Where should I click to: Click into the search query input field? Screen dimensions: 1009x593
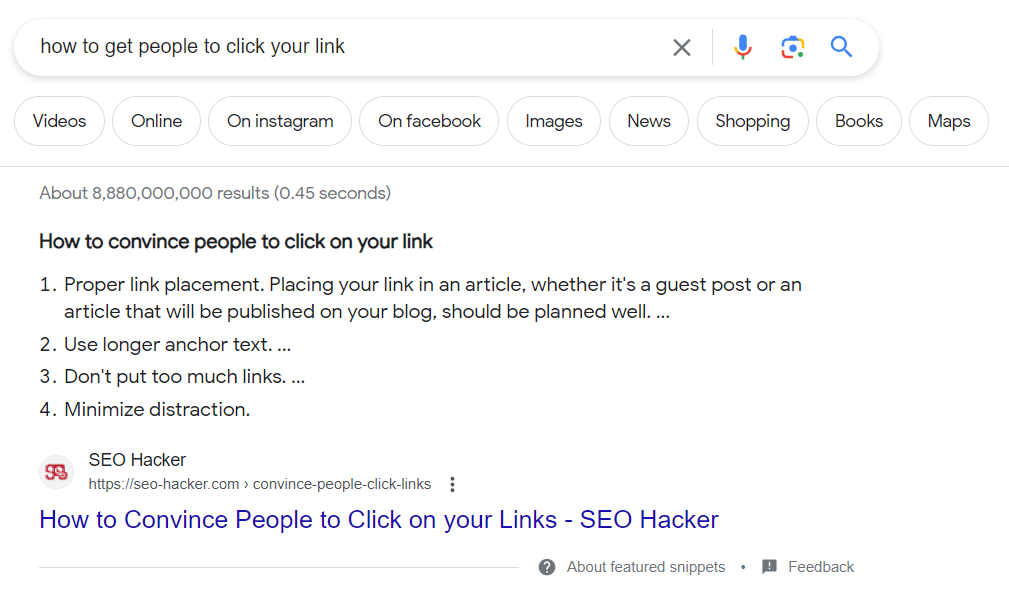(x=350, y=47)
